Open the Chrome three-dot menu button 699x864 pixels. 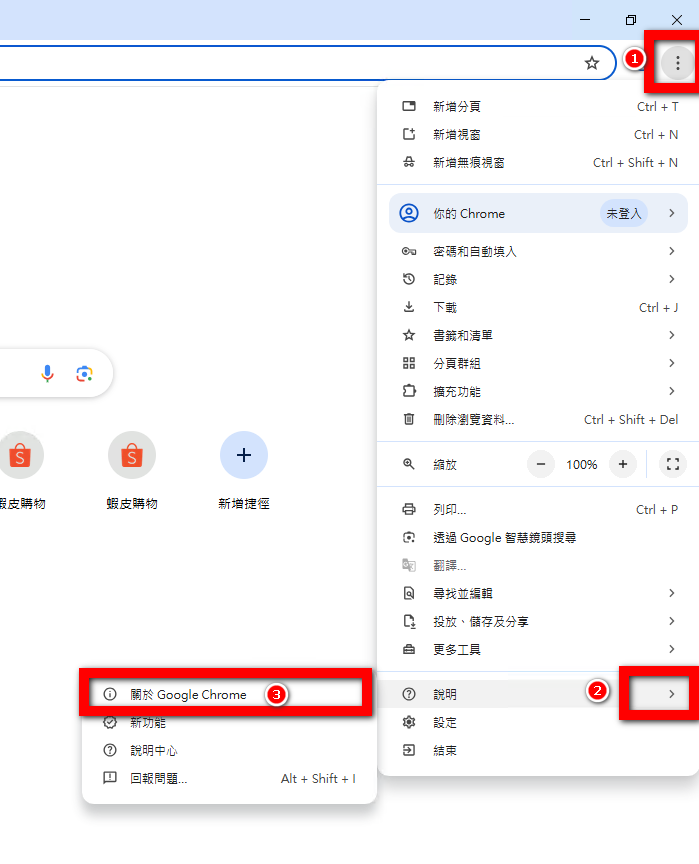click(677, 63)
